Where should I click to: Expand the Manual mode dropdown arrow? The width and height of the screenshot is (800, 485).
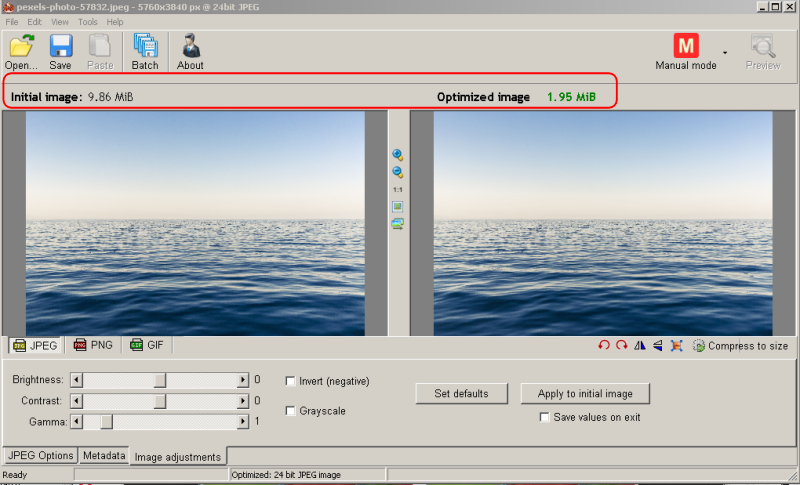724,53
